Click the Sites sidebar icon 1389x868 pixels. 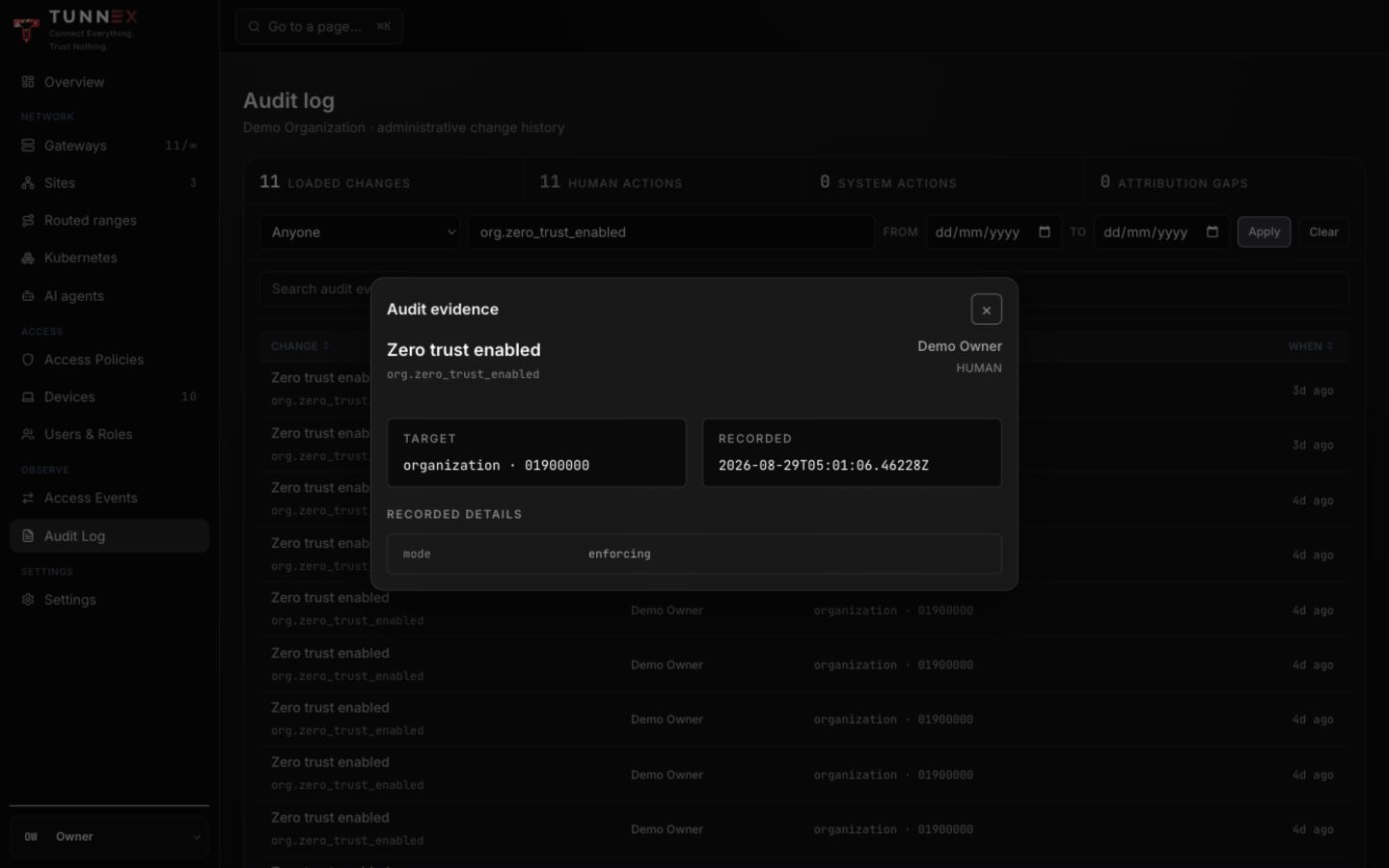click(28, 182)
